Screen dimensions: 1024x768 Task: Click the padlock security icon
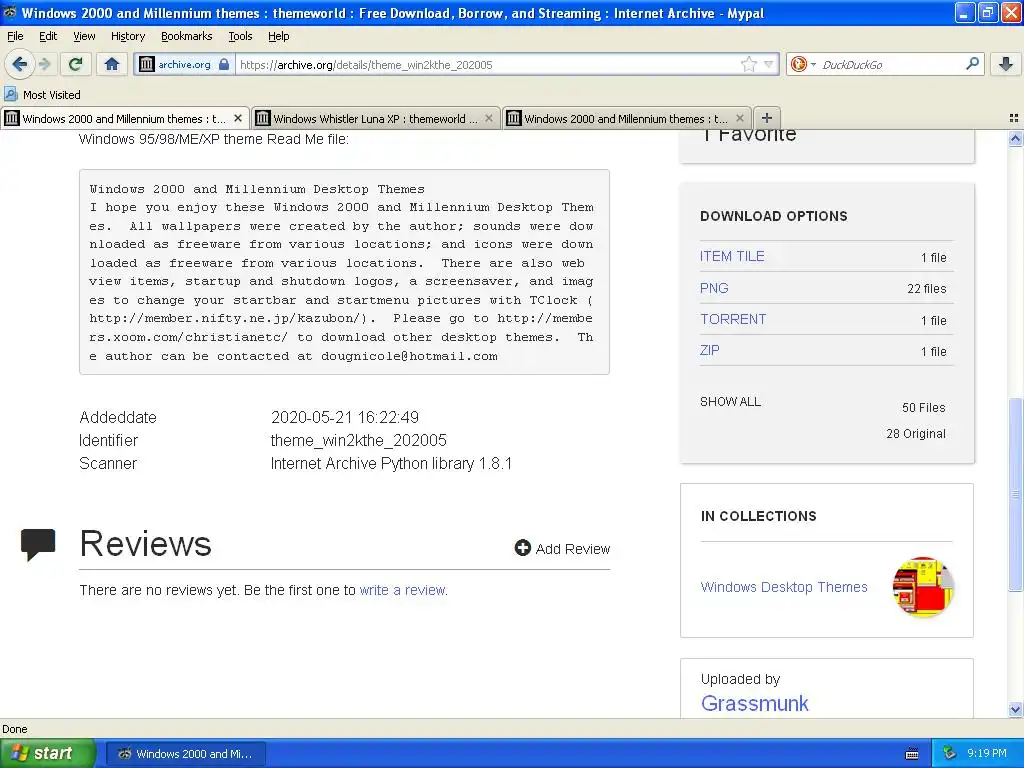(x=224, y=64)
